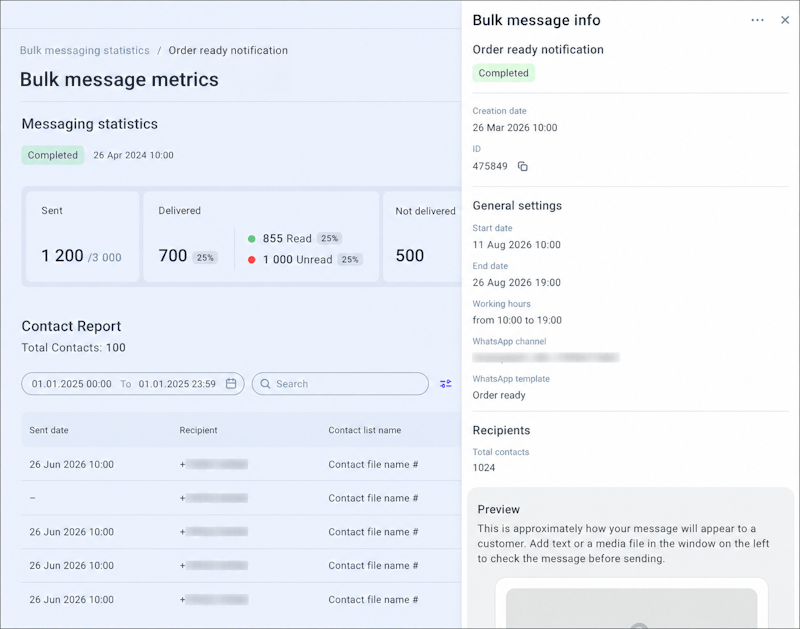
Task: Click the Completed badge under Messaging statistics
Action: tap(53, 155)
